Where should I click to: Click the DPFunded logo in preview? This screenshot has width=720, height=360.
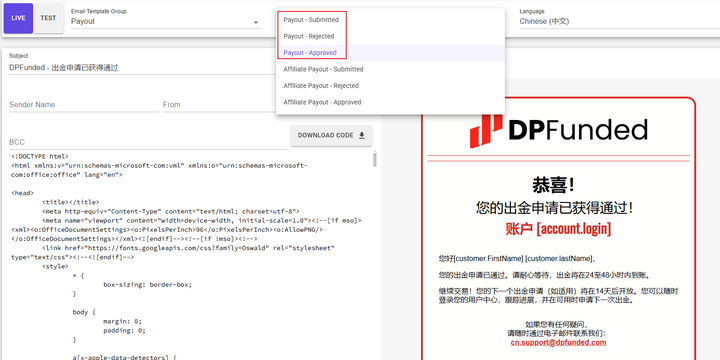558,130
